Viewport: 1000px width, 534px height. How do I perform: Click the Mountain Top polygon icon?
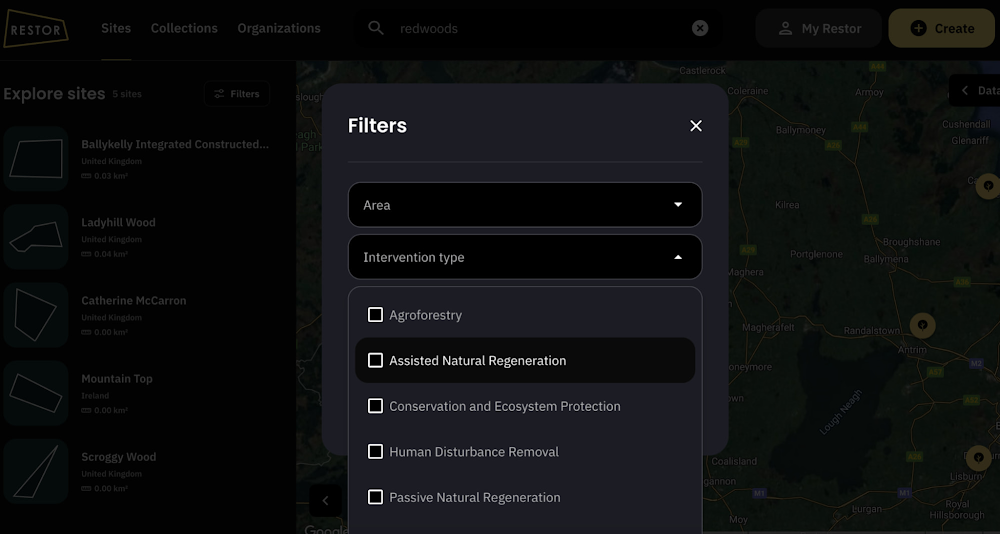pos(36,394)
